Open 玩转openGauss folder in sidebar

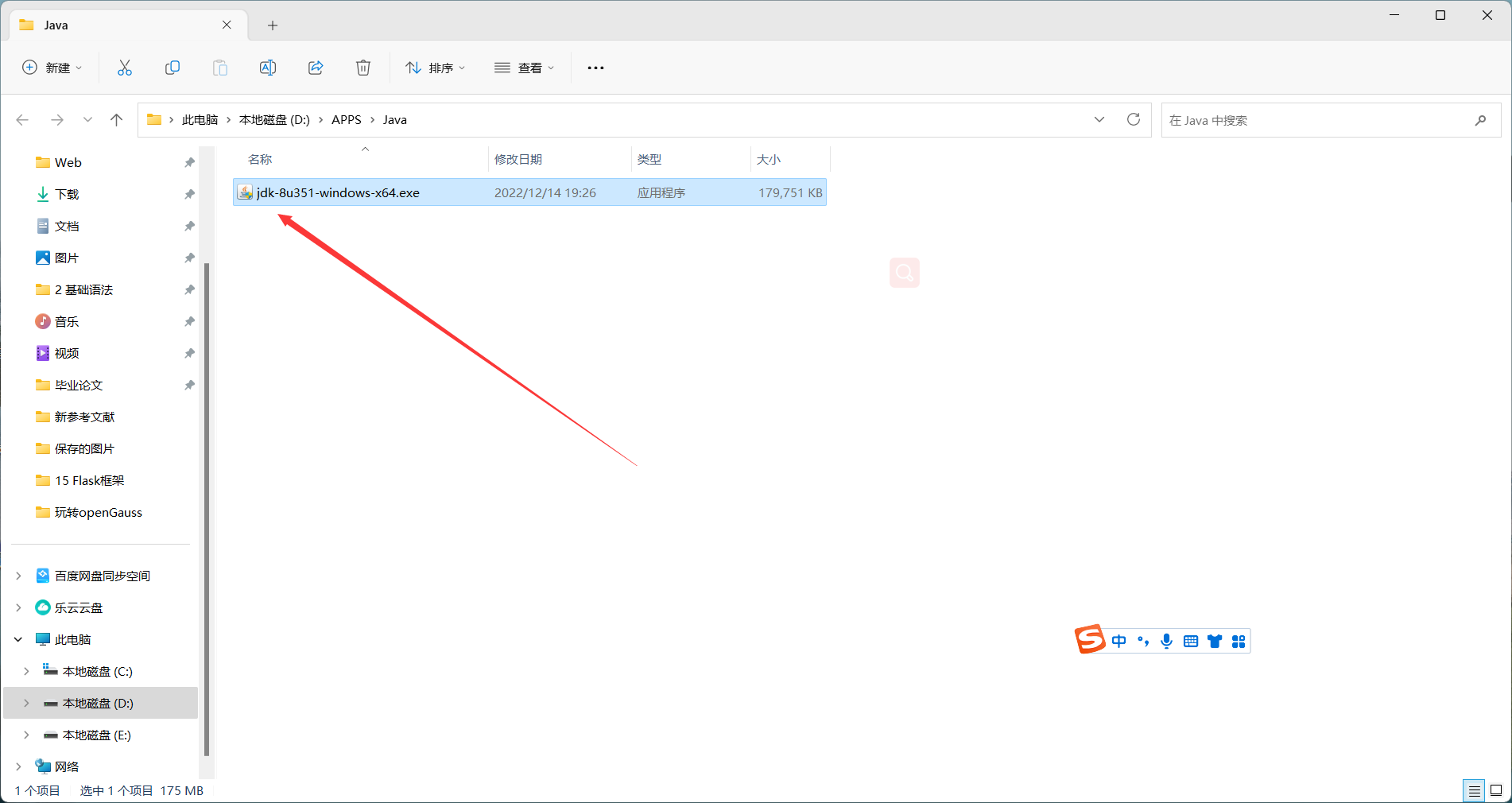pyautogui.click(x=99, y=512)
